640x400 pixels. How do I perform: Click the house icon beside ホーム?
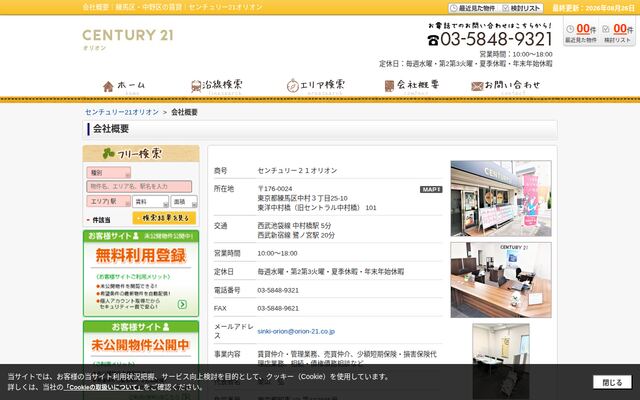tap(108, 87)
